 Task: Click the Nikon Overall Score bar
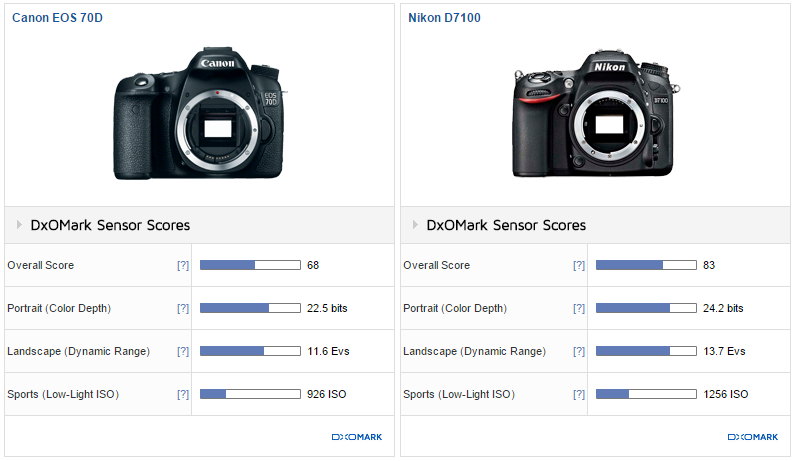point(646,265)
